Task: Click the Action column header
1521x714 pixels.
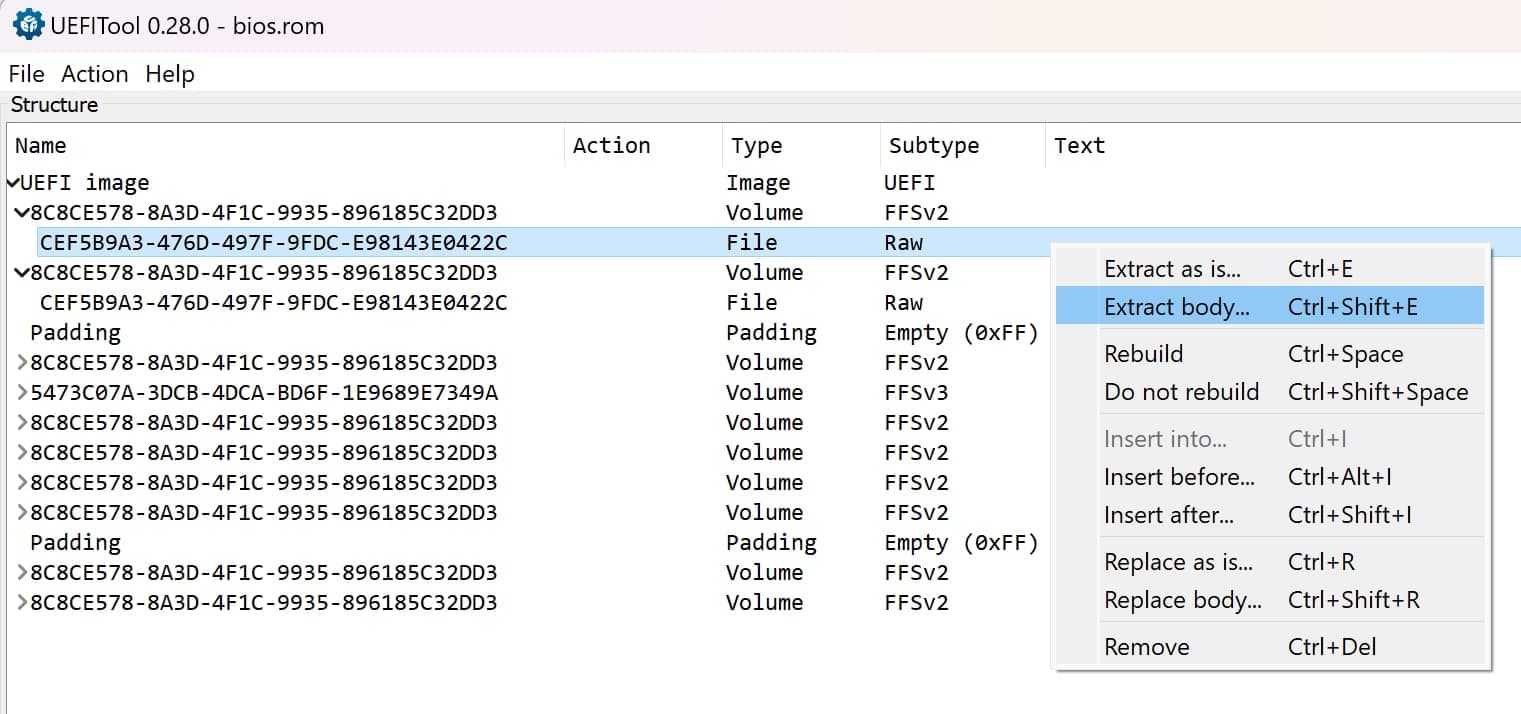Action: (643, 146)
